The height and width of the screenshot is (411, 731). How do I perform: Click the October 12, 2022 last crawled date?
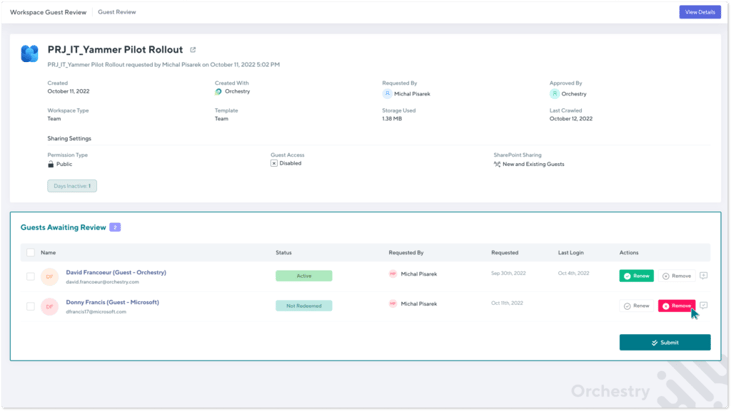point(571,119)
